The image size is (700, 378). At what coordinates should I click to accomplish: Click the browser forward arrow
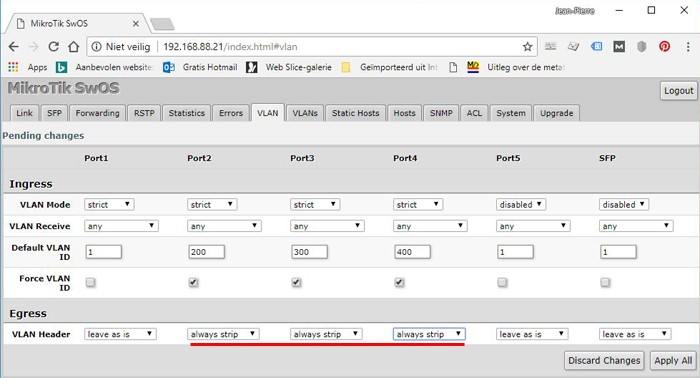point(33,46)
